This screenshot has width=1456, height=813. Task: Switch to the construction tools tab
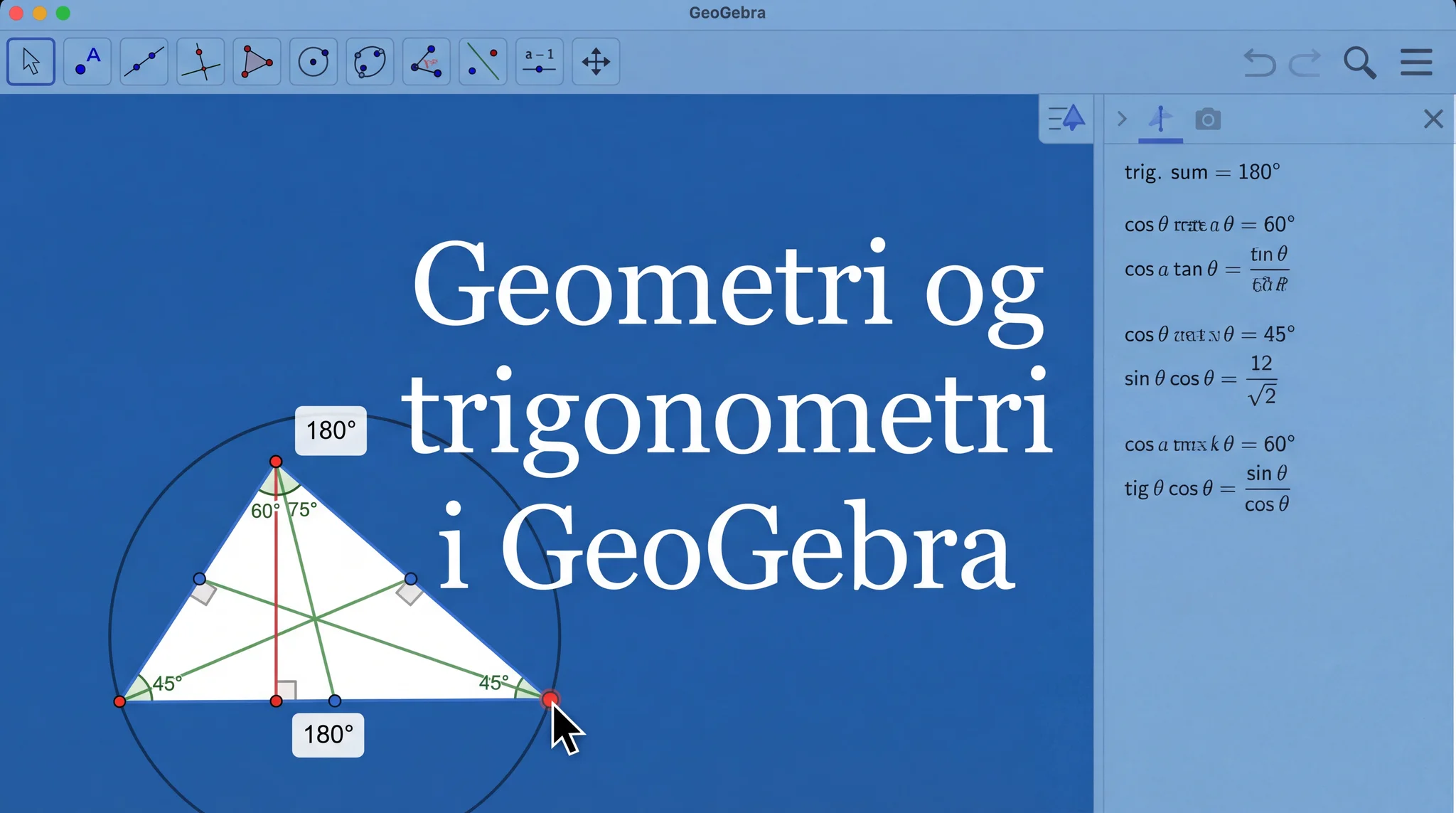tap(1160, 119)
